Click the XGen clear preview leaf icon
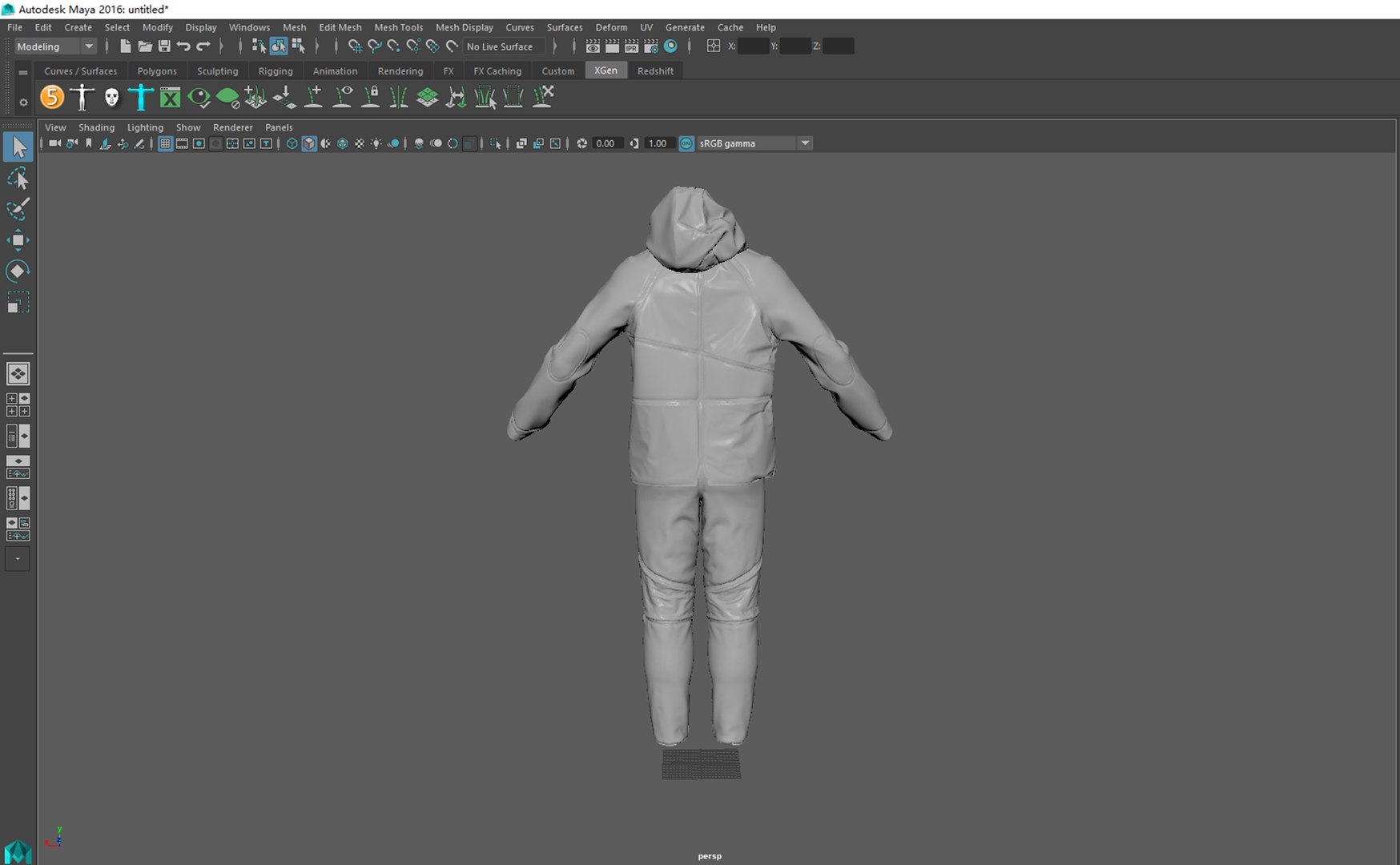 pyautogui.click(x=227, y=97)
